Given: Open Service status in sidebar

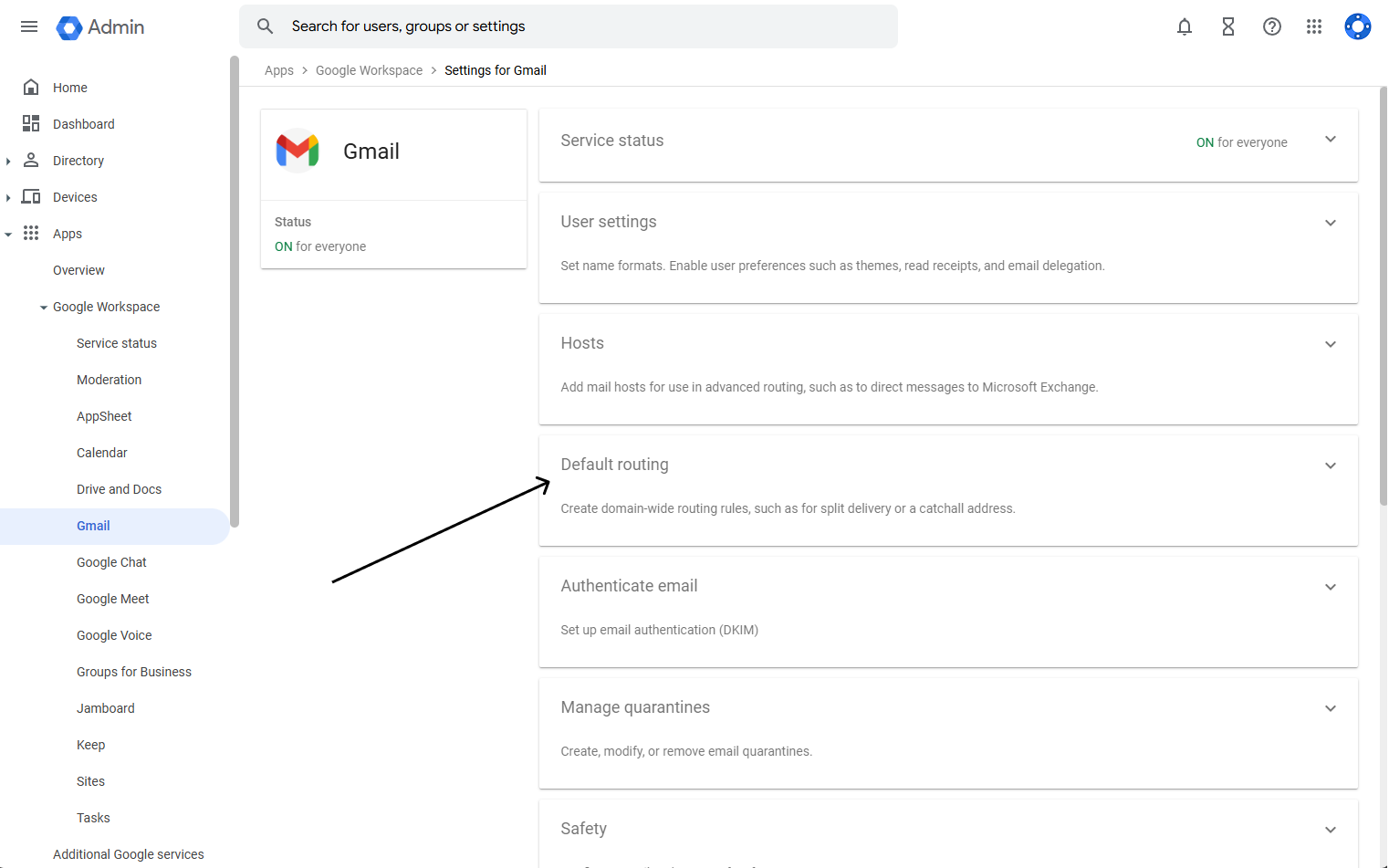Looking at the screenshot, I should pyautogui.click(x=117, y=343).
